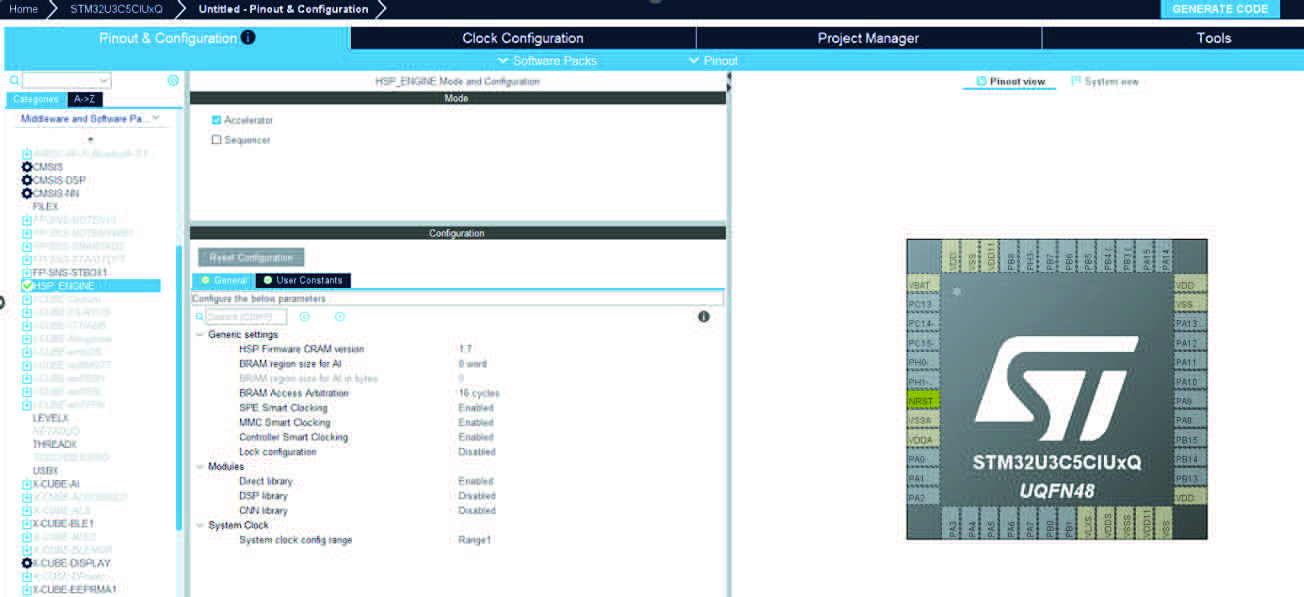Click the PB15 pin on the chip
Screen dimensions: 1304x597
(1190, 440)
